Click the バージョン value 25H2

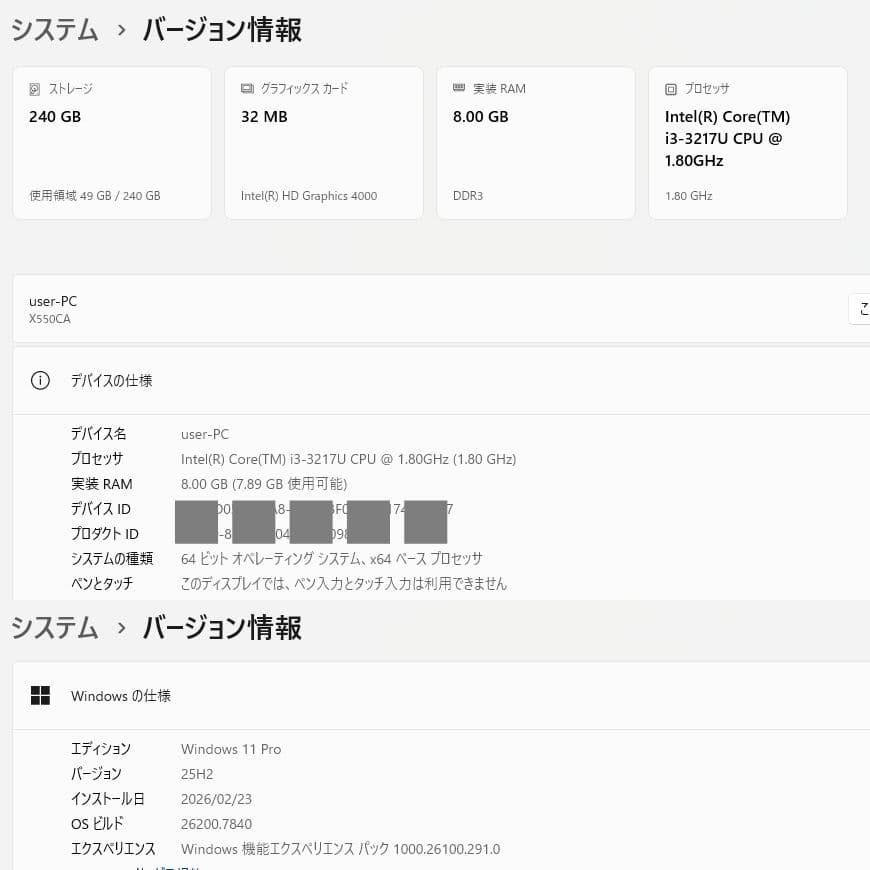click(x=197, y=774)
